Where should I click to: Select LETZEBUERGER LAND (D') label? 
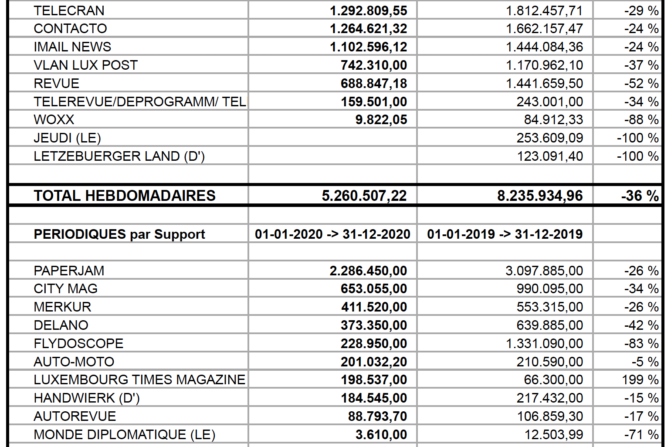119,157
